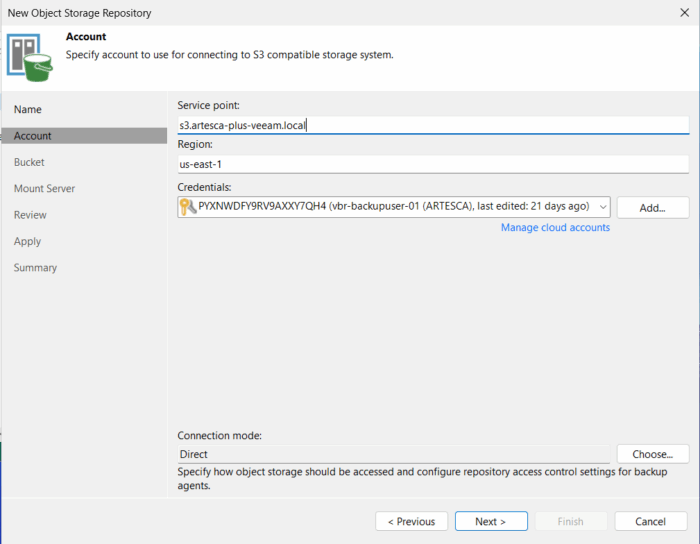Click into the Region field us-east-1
This screenshot has height=544, width=700.
click(x=433, y=164)
